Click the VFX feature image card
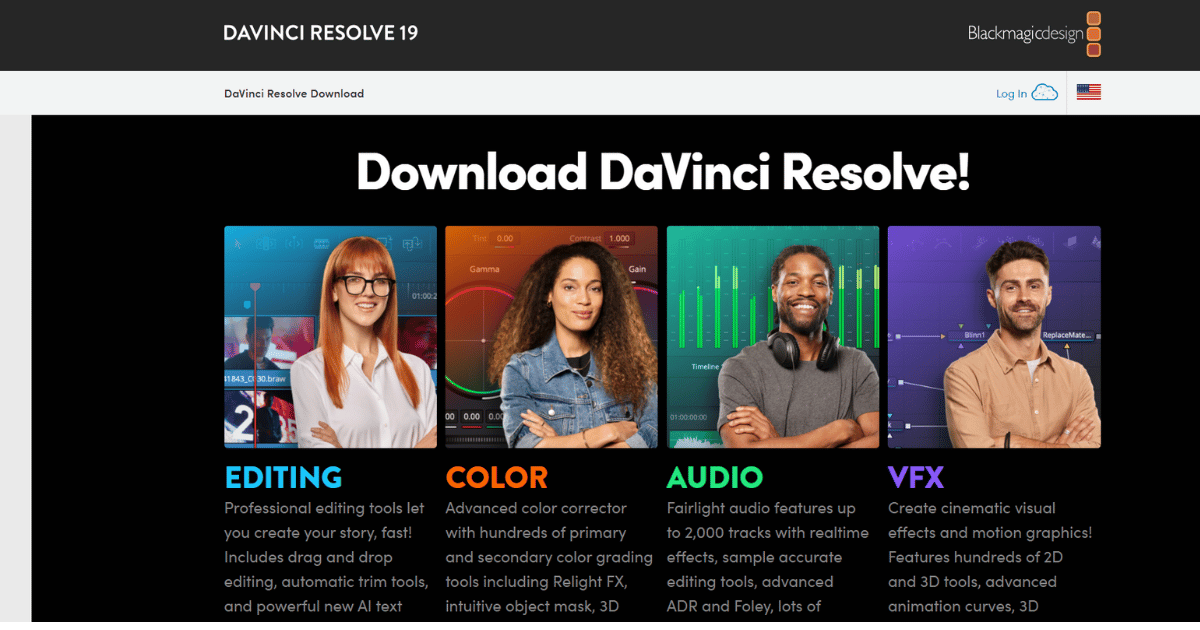The width and height of the screenshot is (1200, 630). click(x=994, y=336)
